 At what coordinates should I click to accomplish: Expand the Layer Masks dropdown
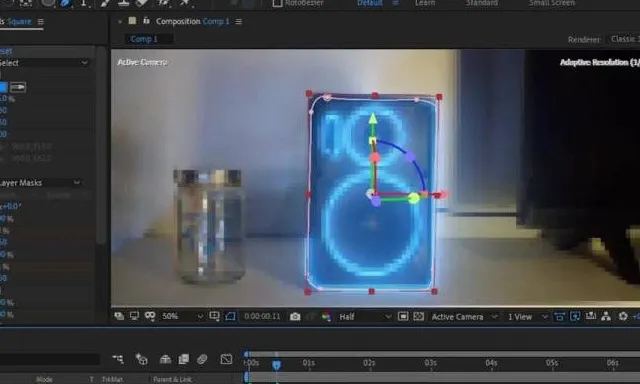tap(40, 183)
